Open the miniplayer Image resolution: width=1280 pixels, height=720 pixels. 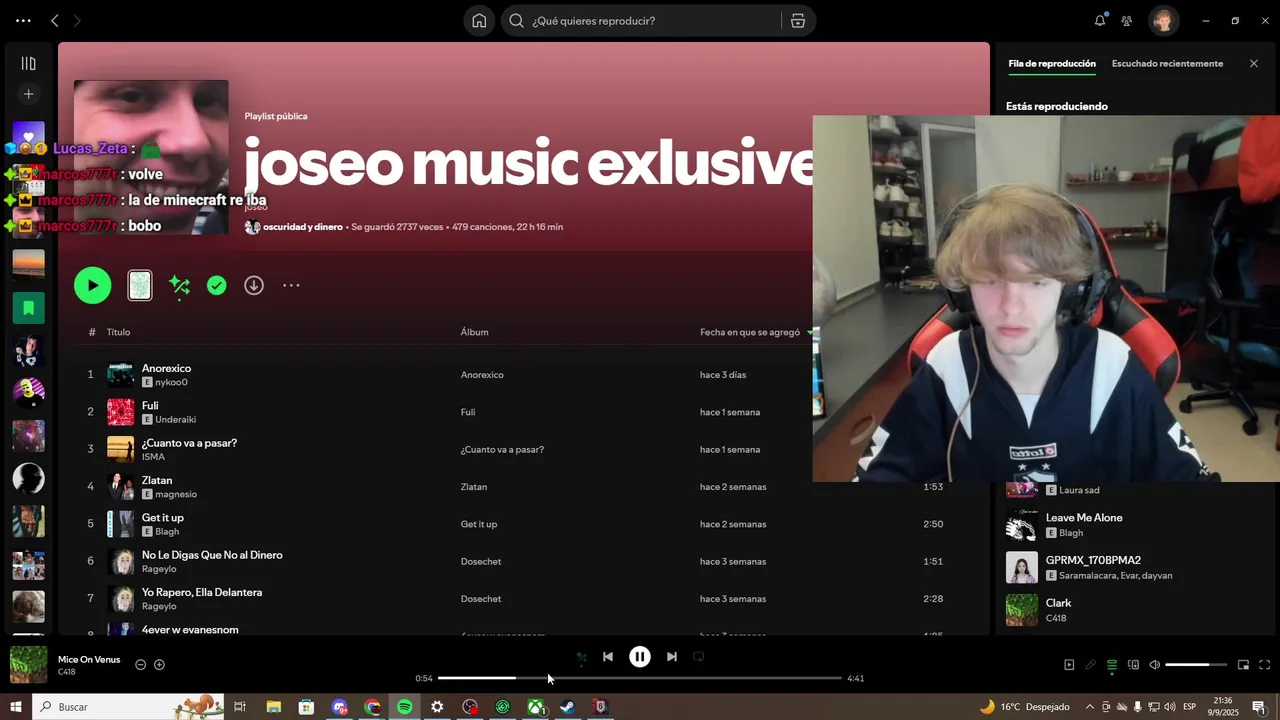tap(1243, 665)
